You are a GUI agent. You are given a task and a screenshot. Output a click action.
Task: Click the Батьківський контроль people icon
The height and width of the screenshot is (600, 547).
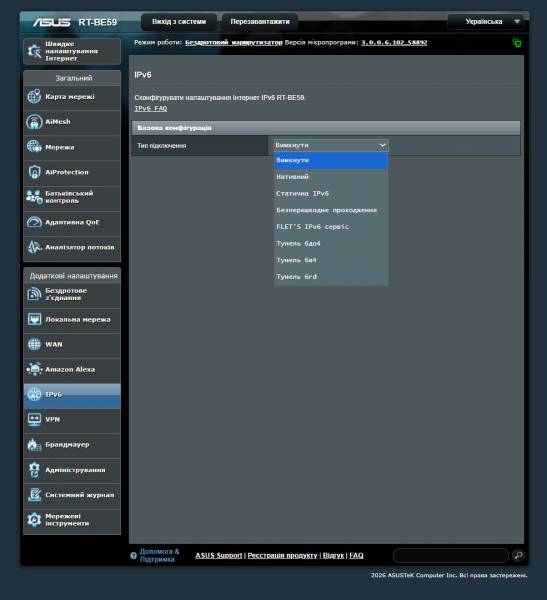34,197
